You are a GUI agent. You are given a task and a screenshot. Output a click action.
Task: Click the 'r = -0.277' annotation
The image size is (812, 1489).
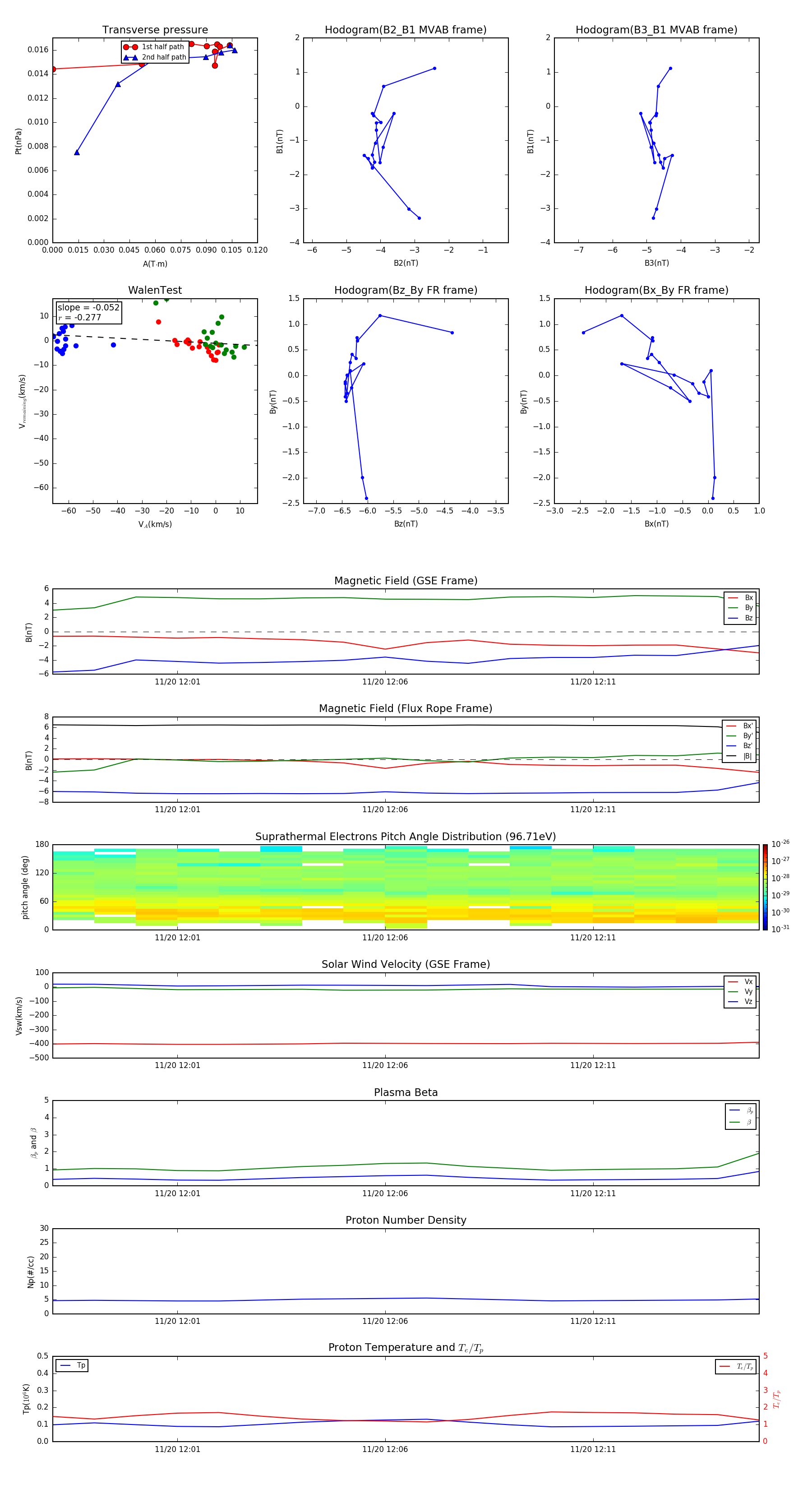pyautogui.click(x=80, y=317)
